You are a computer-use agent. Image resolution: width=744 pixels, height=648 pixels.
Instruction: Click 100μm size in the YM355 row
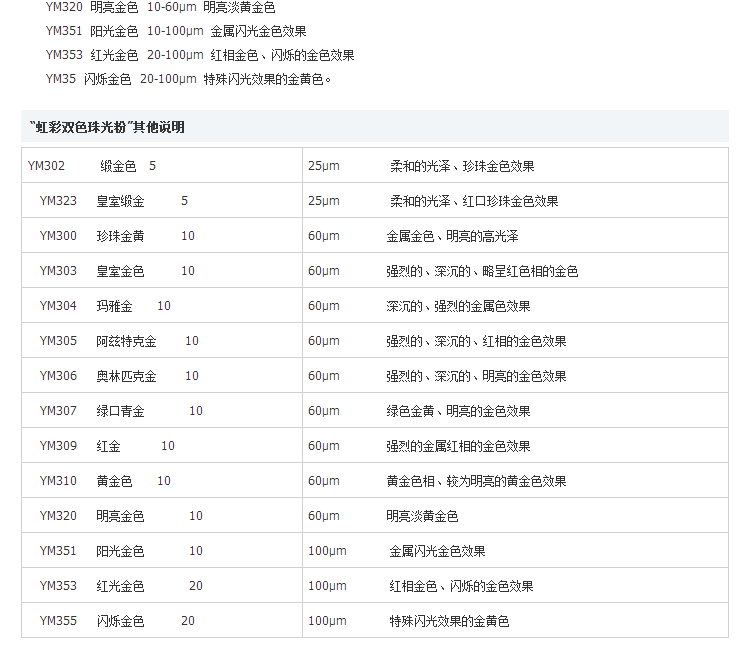click(327, 621)
